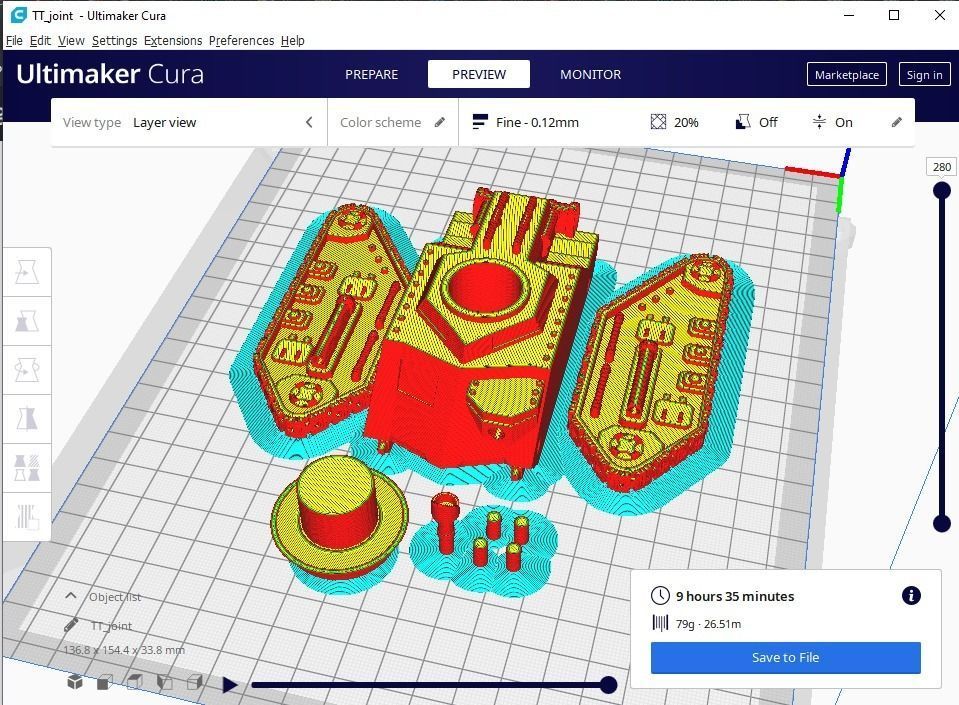This screenshot has height=705, width=959.
Task: Switch to left side camera view
Action: click(165, 682)
